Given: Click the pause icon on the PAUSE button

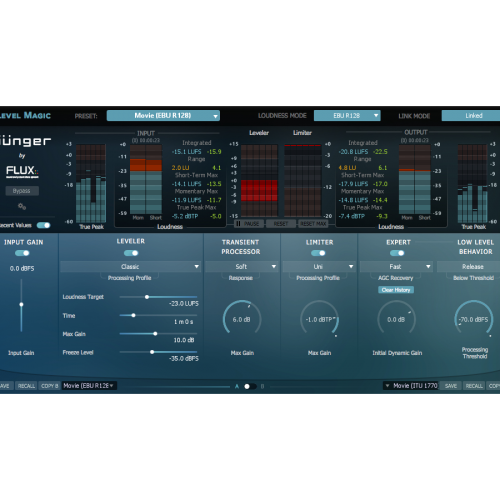Looking at the screenshot, I should pyautogui.click(x=238, y=224).
